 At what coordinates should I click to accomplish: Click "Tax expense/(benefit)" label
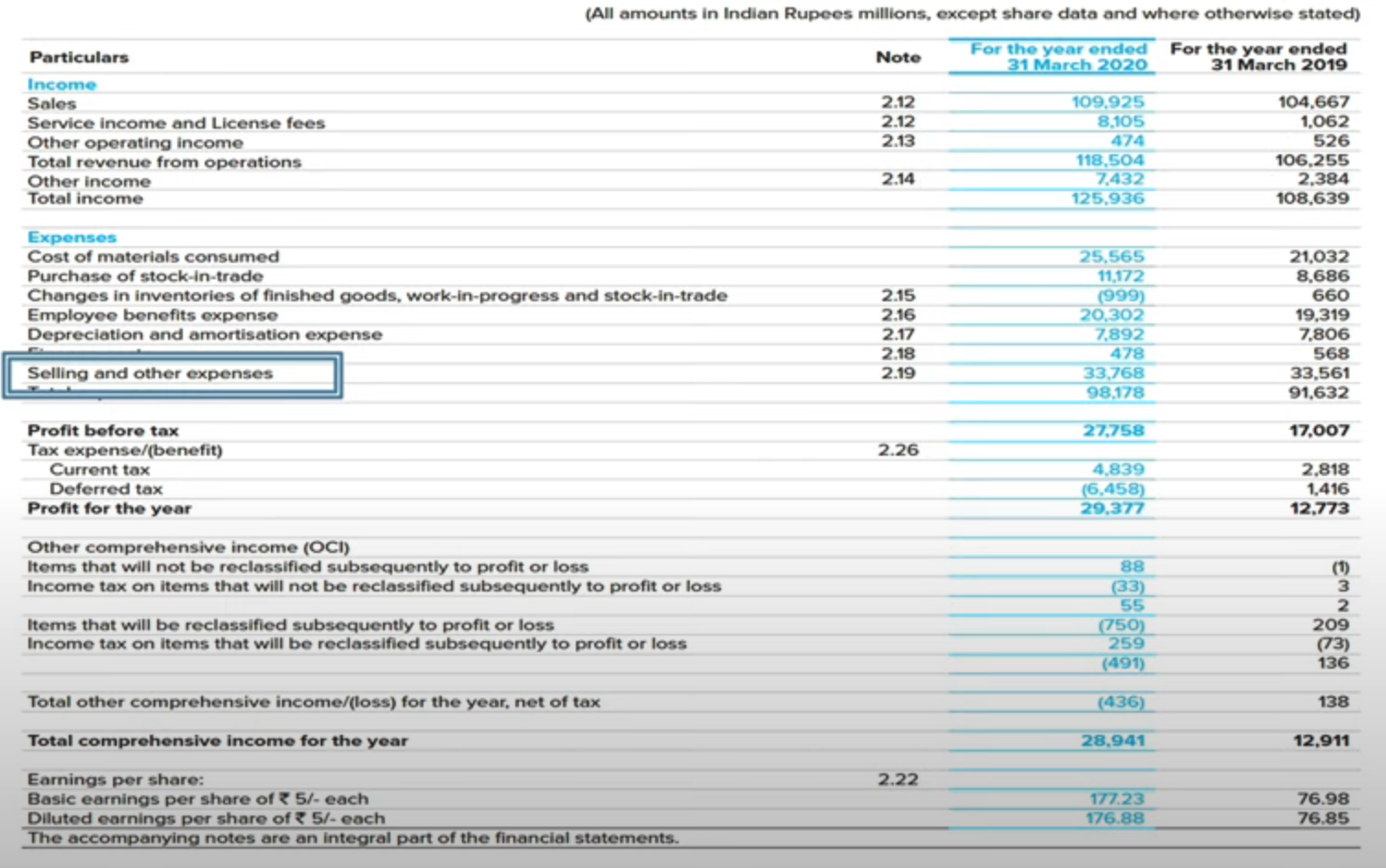[x=125, y=450]
